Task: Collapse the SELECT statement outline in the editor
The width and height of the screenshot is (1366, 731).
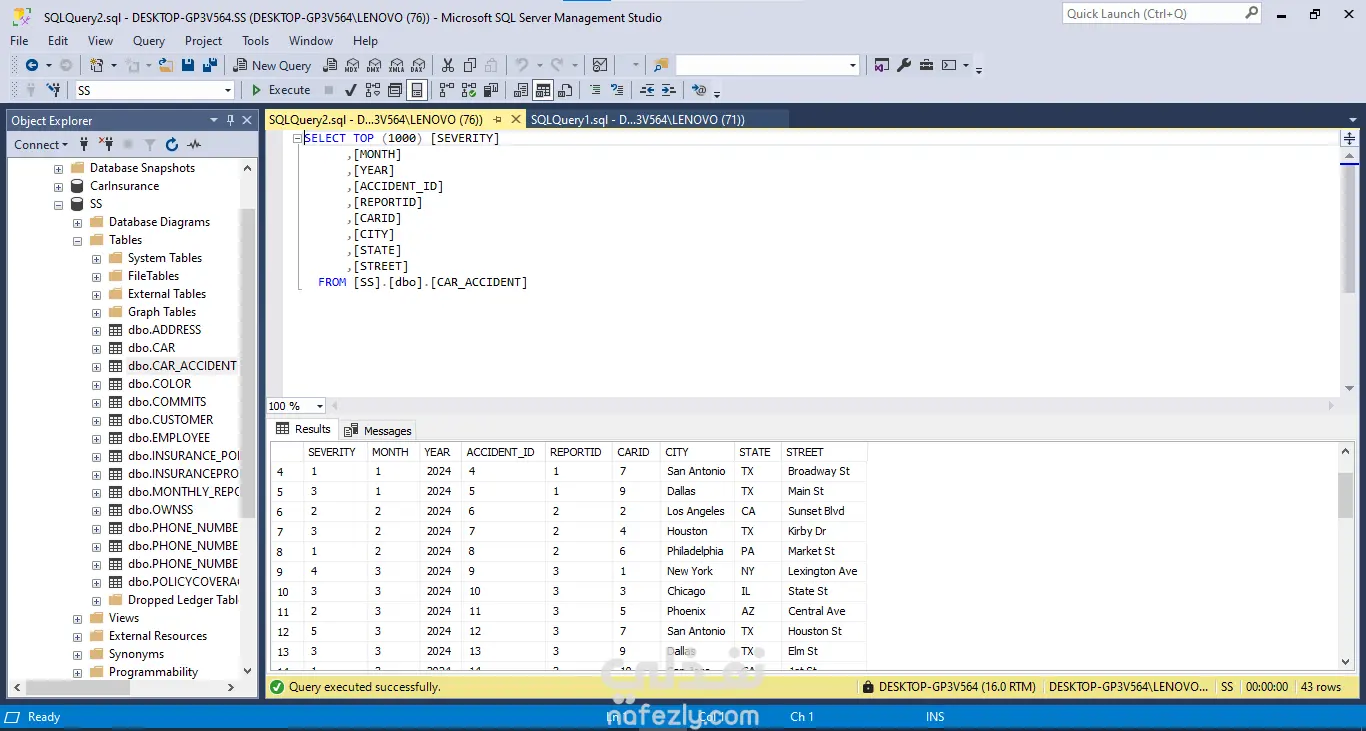Action: click(297, 139)
